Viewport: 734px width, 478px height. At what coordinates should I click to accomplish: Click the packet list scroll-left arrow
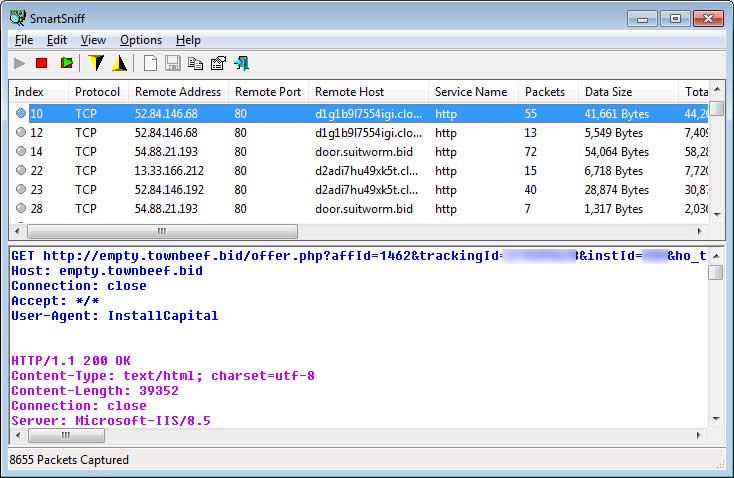point(18,231)
